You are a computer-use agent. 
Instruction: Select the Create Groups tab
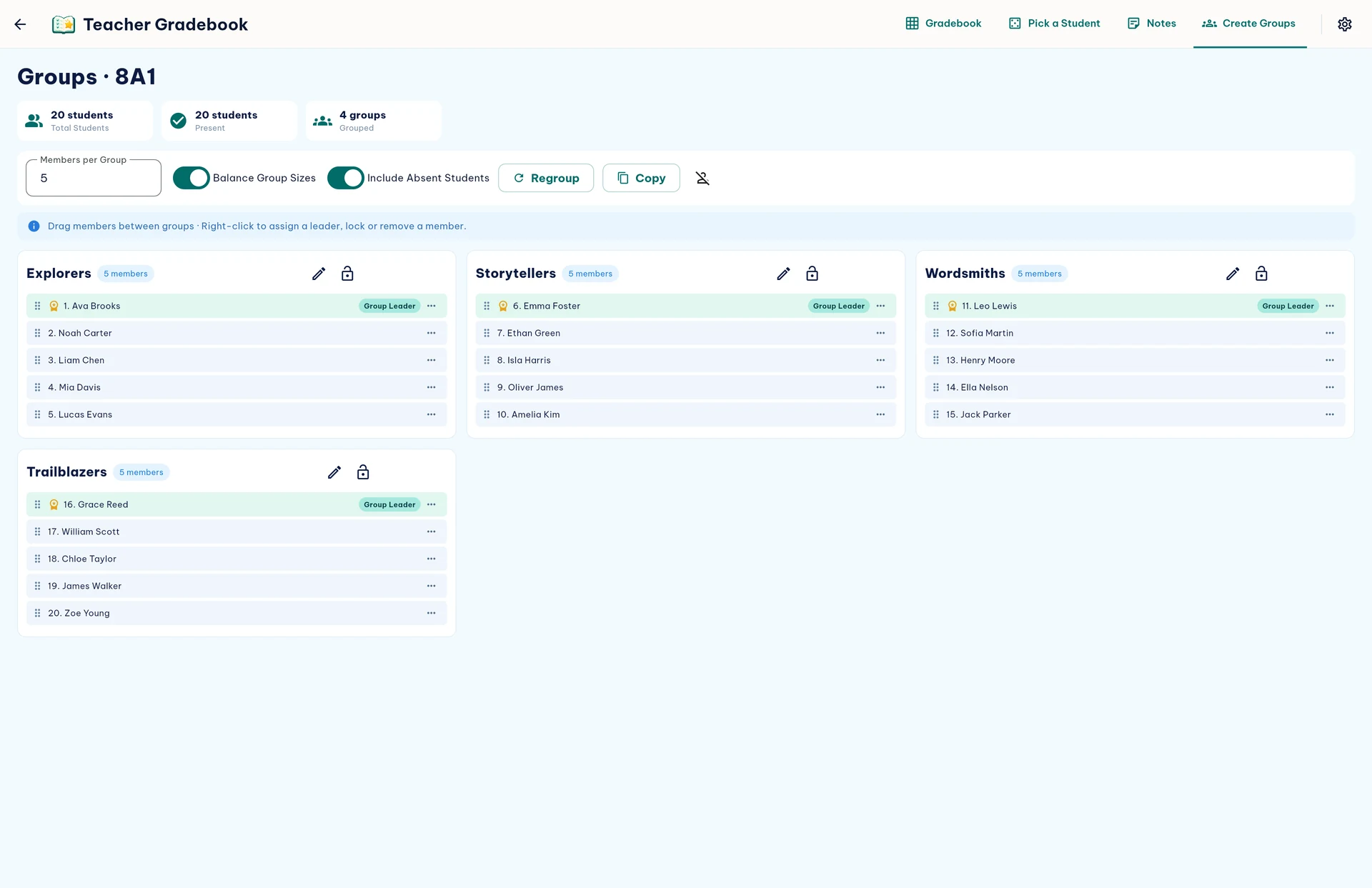click(1249, 24)
